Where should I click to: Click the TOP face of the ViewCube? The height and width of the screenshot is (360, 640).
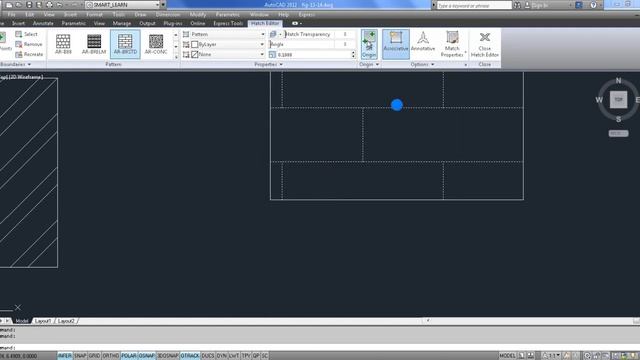tap(618, 100)
